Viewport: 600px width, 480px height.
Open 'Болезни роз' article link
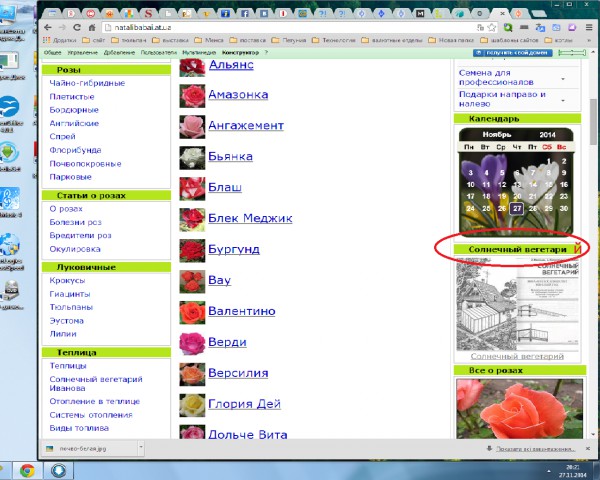pos(75,222)
